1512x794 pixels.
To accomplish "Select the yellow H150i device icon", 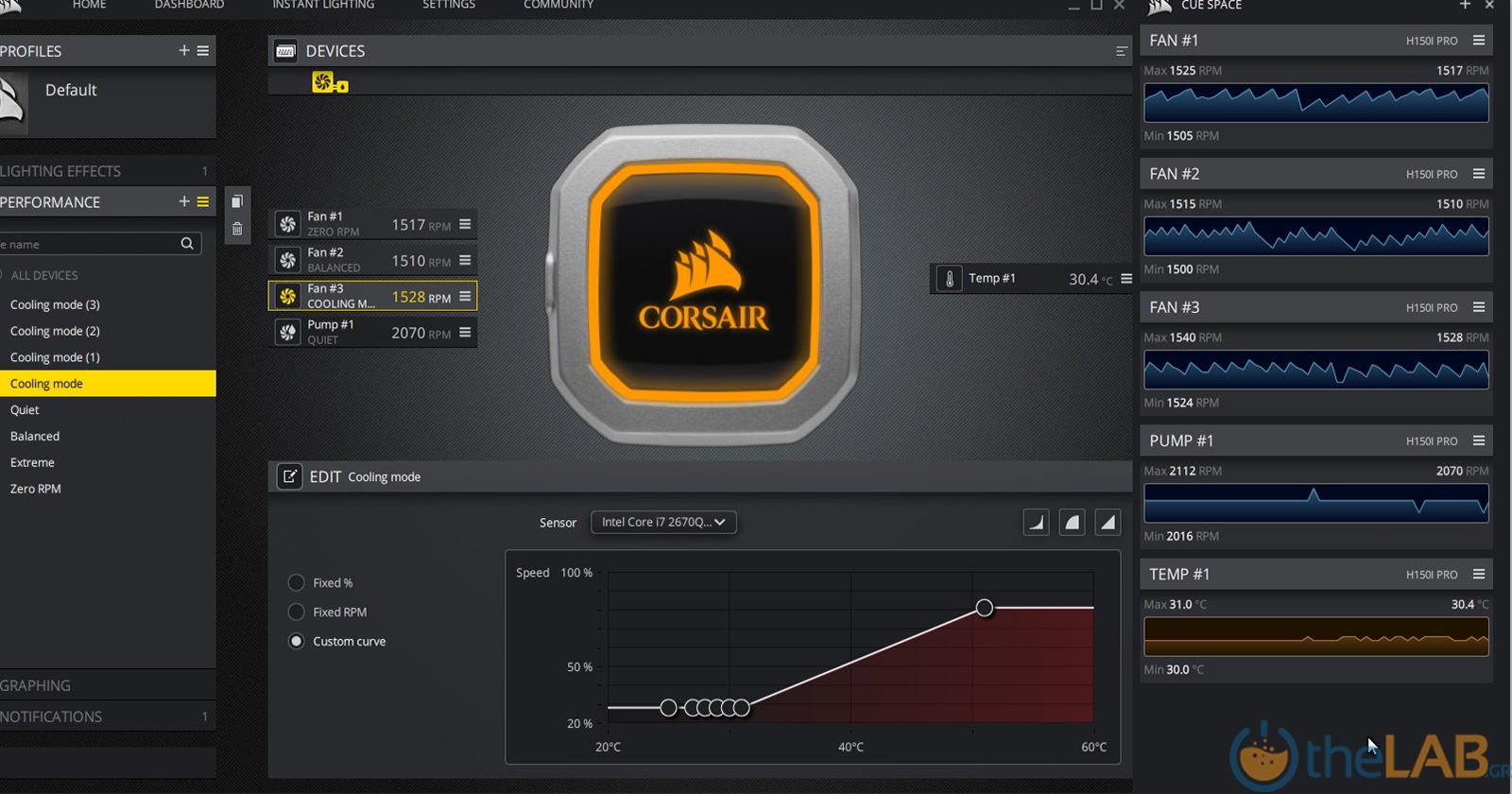I will [x=329, y=83].
